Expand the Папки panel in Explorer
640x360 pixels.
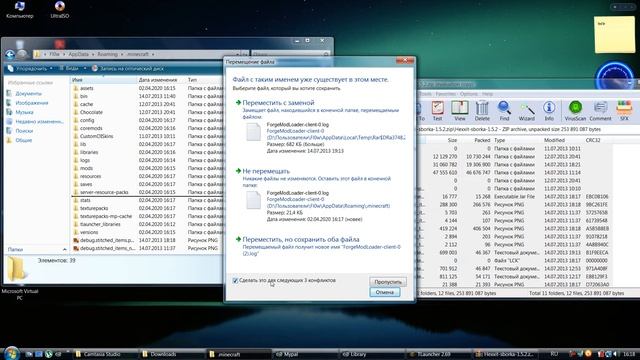pyautogui.click(x=64, y=249)
